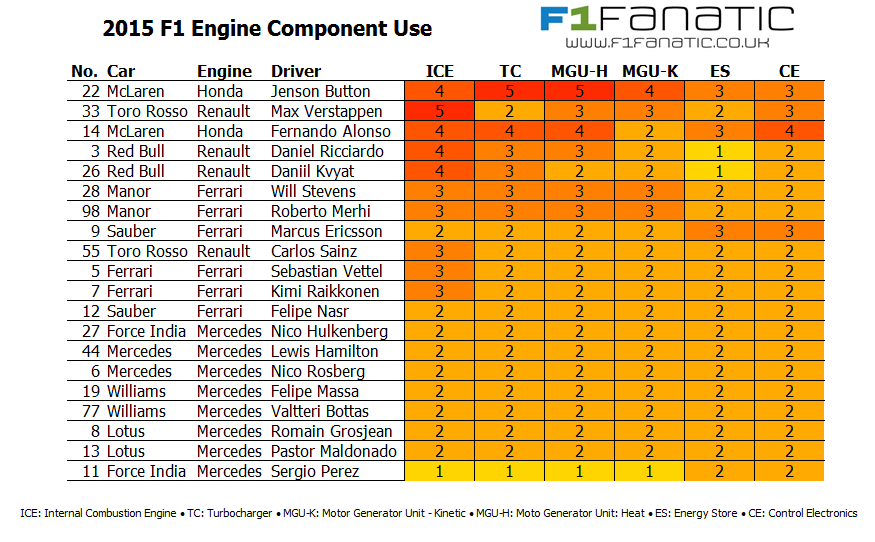This screenshot has width=875, height=542.
Task: Select the CE column header
Action: 789,71
